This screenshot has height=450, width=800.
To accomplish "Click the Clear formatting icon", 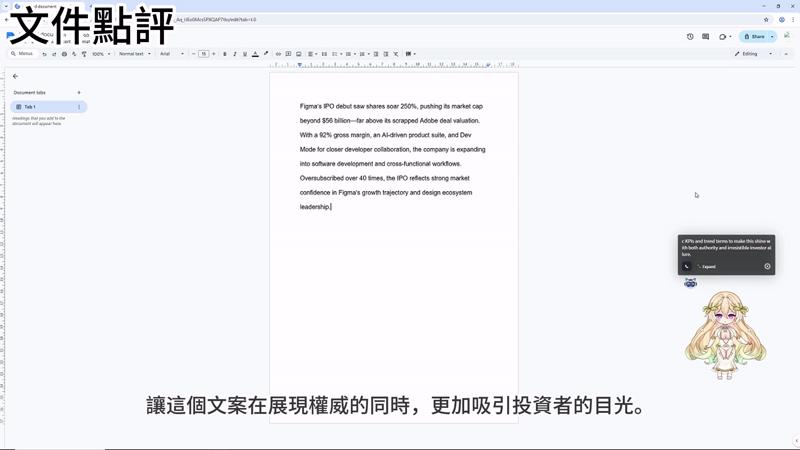I will click(396, 54).
